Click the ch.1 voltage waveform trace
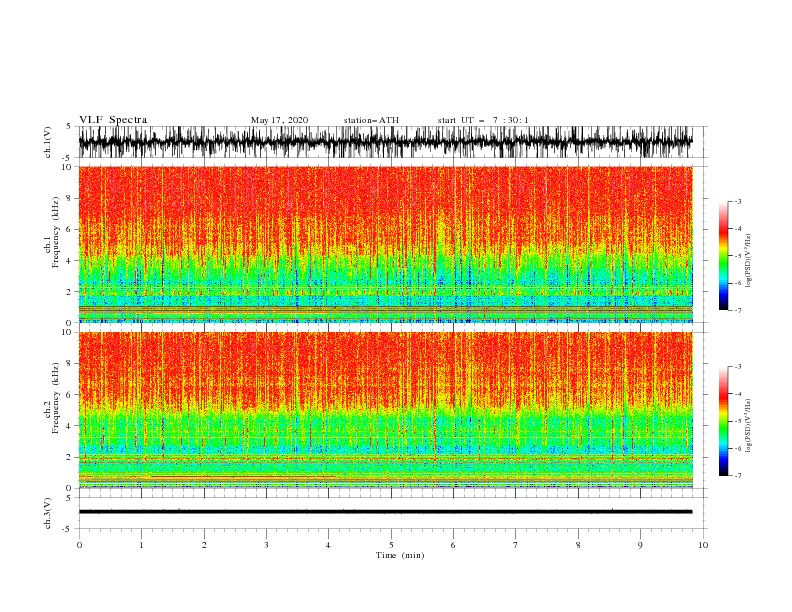This screenshot has width=792, height=612. pos(385,142)
